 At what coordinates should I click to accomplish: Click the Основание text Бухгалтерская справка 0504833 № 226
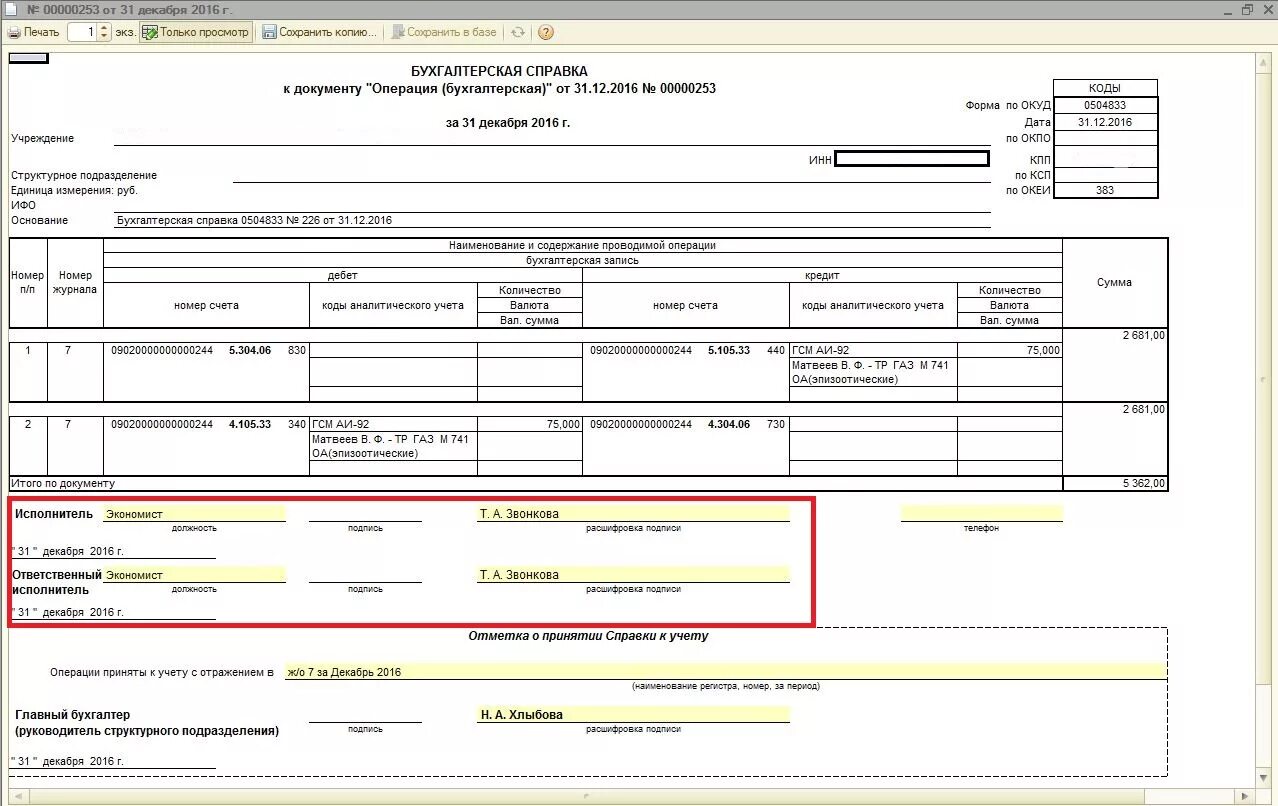(254, 220)
